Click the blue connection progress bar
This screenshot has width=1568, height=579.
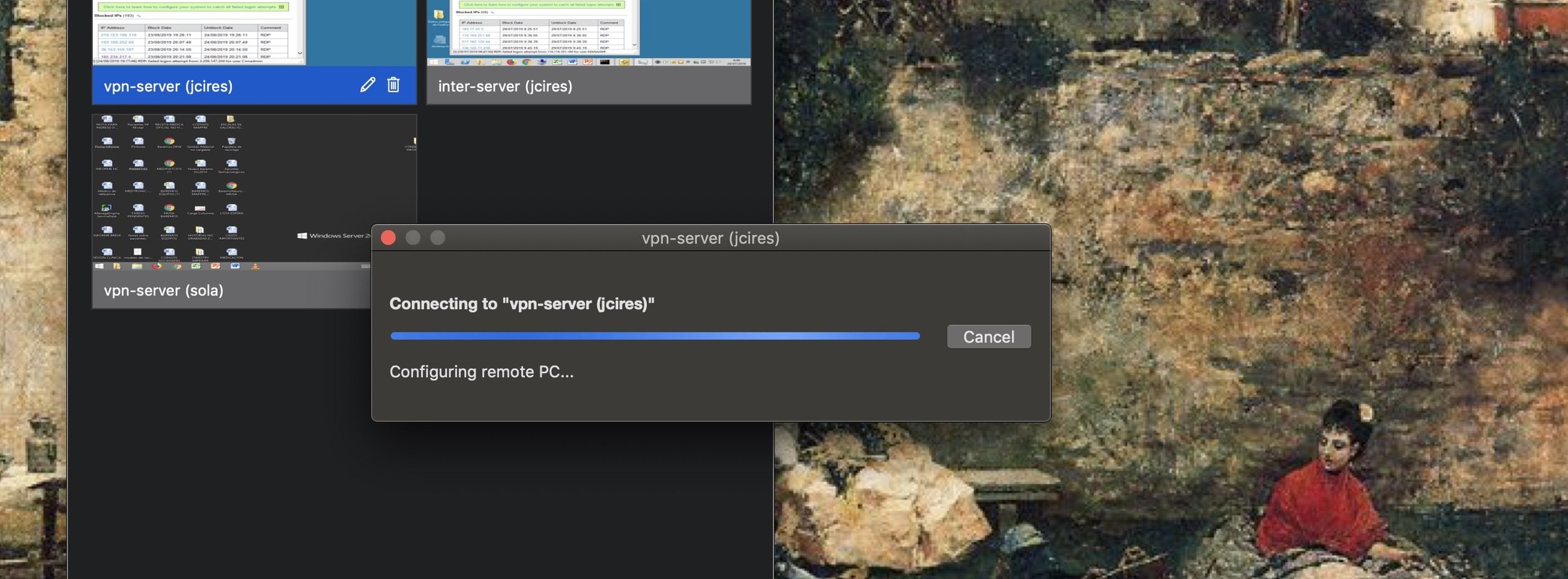pos(655,336)
